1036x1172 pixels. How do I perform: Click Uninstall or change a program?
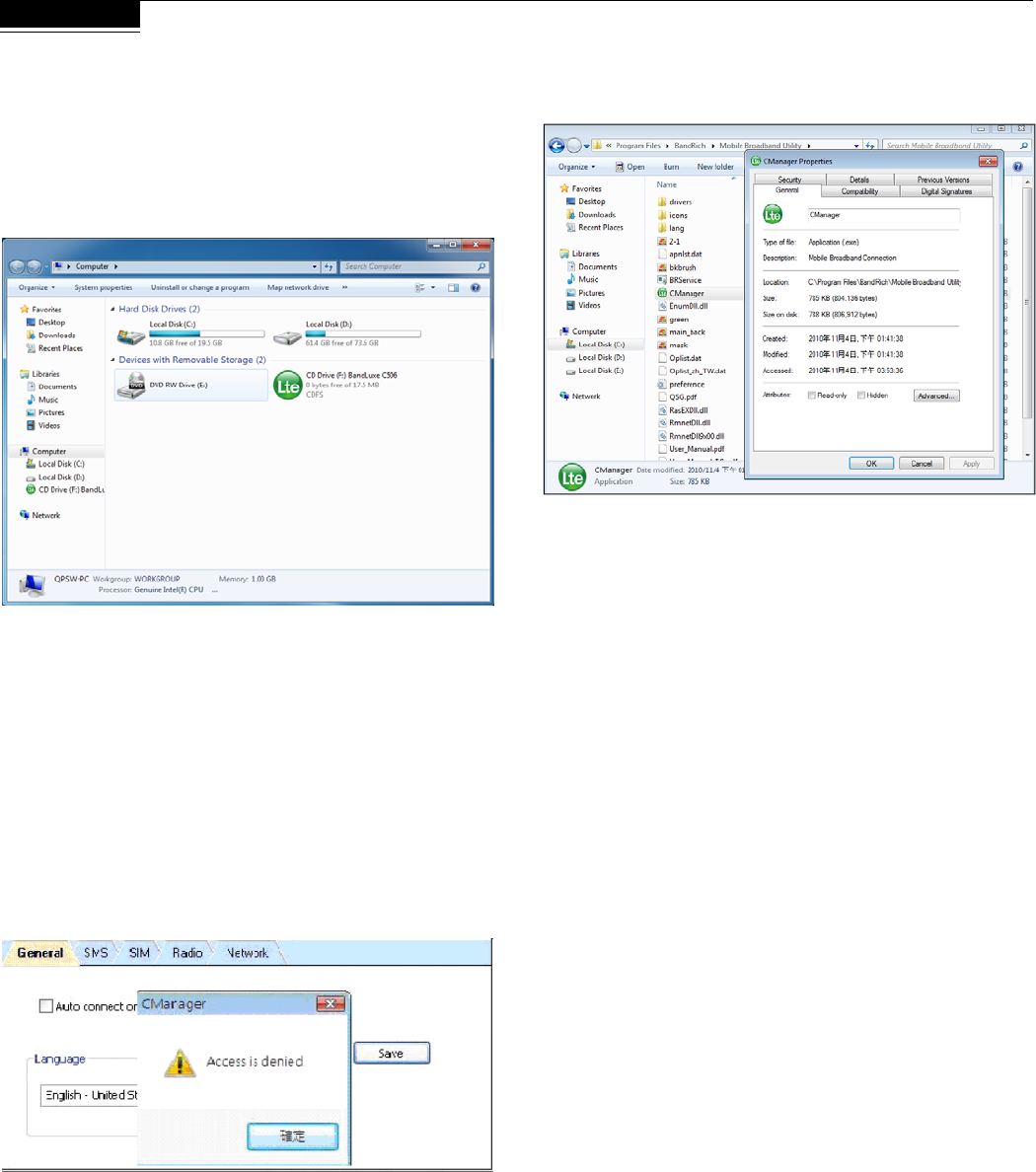tap(200, 288)
